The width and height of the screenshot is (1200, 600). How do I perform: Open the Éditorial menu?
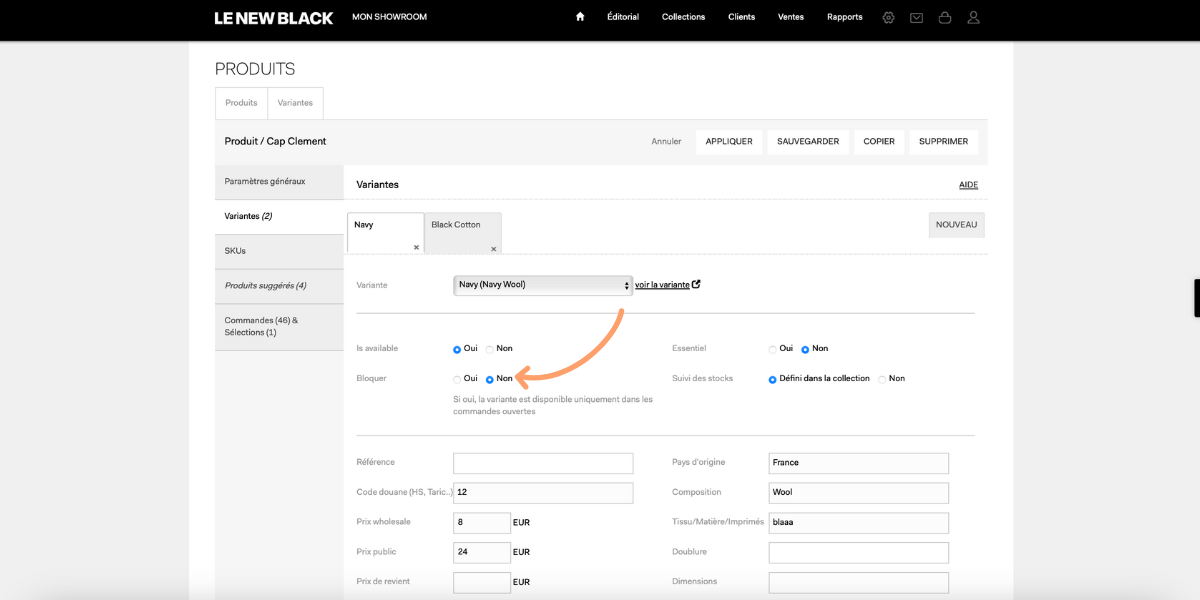pos(623,17)
